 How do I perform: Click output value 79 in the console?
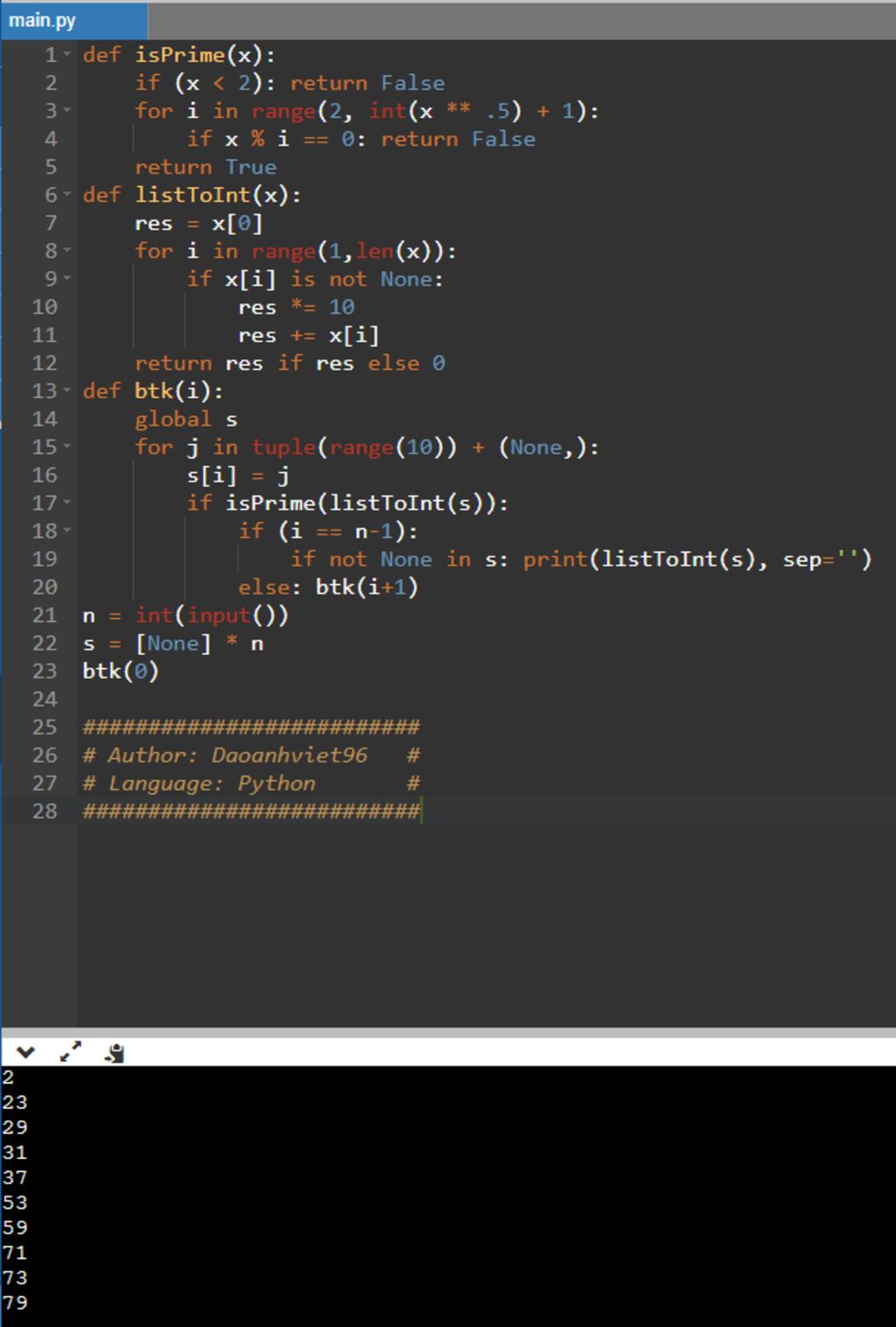coord(15,1302)
